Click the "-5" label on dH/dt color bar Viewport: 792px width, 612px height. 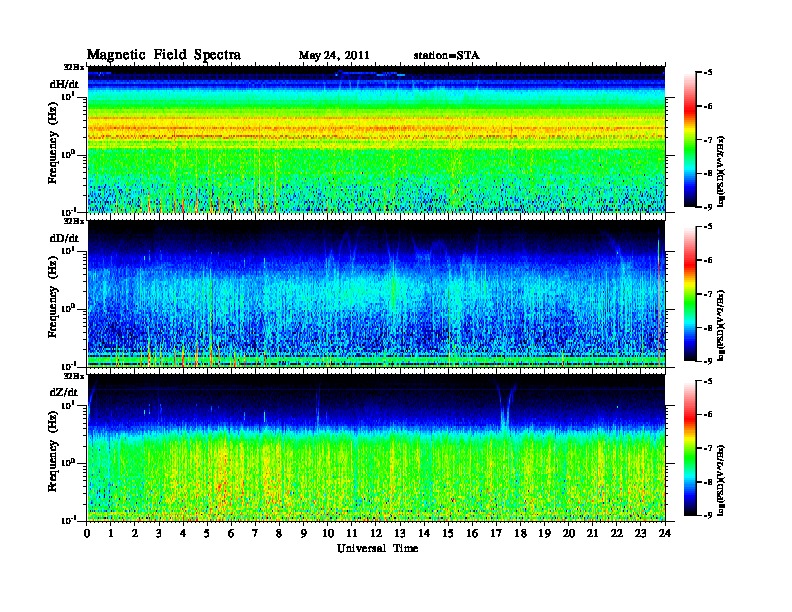tap(707, 73)
